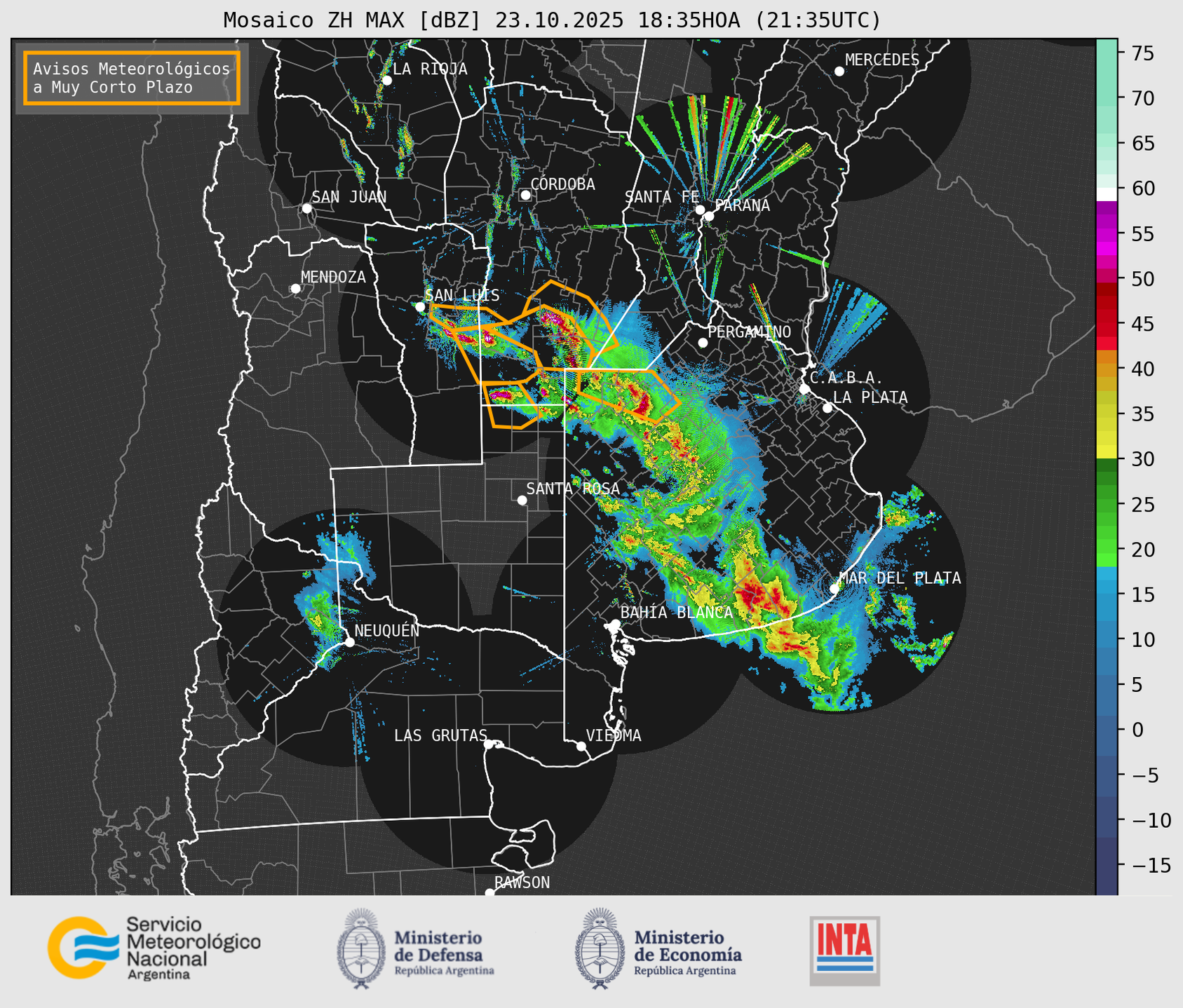Click the blue 10 dBZ color band

point(1107,639)
